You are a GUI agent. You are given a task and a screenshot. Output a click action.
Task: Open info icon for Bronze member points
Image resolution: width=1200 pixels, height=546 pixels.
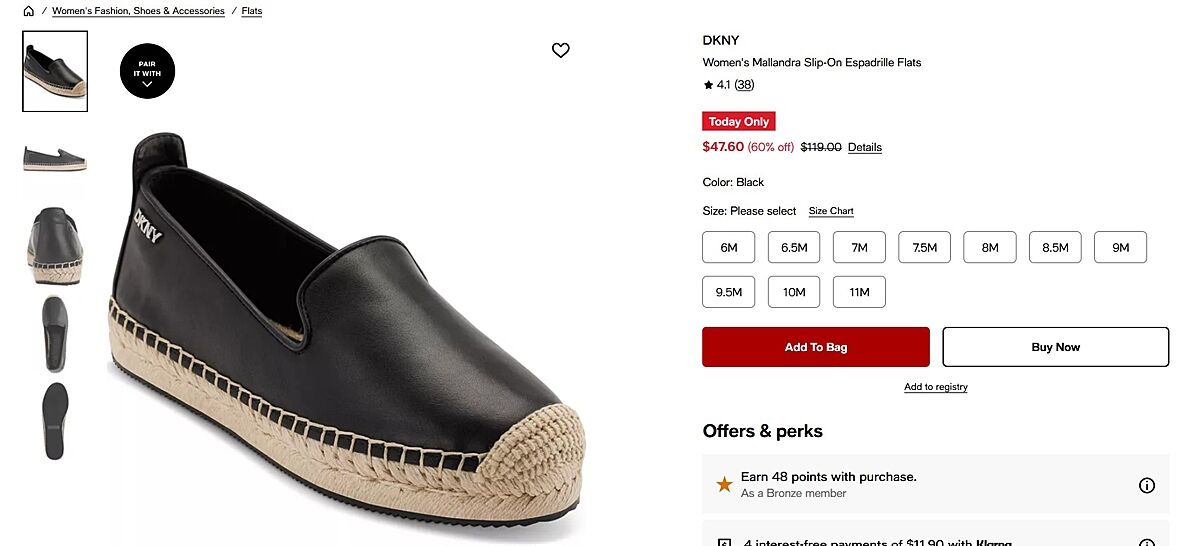[x=1147, y=485]
